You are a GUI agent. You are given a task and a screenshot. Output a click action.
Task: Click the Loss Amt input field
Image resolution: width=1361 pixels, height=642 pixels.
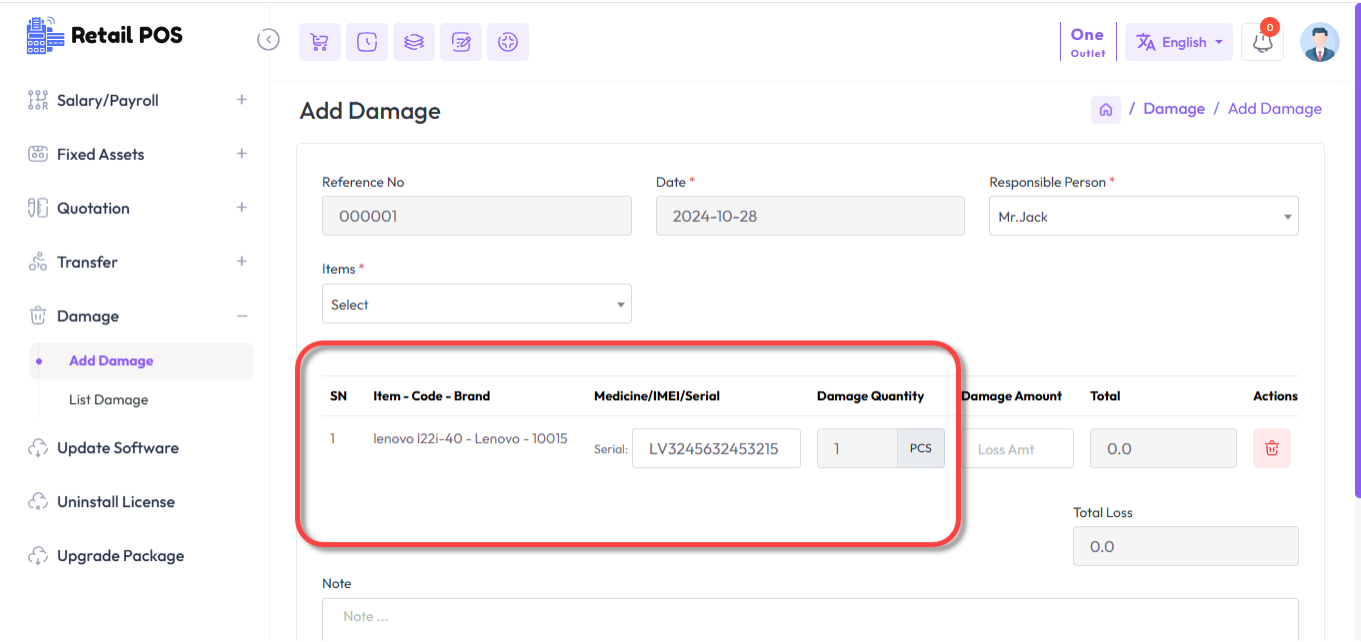(x=1018, y=449)
